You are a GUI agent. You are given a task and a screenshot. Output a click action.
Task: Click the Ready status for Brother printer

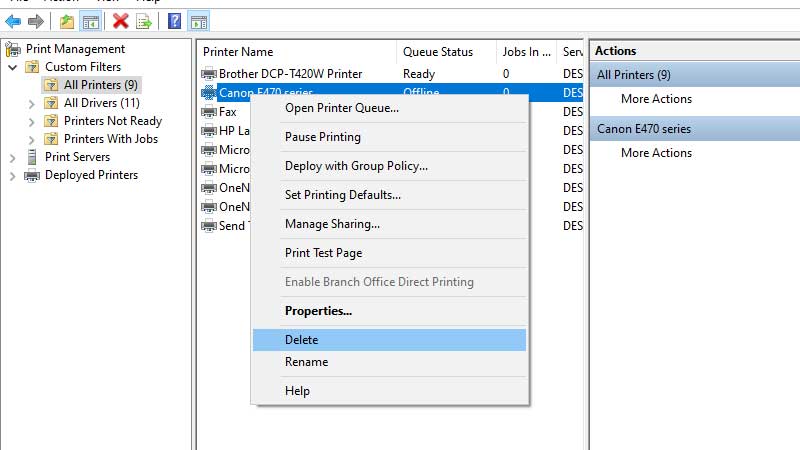coord(419,74)
